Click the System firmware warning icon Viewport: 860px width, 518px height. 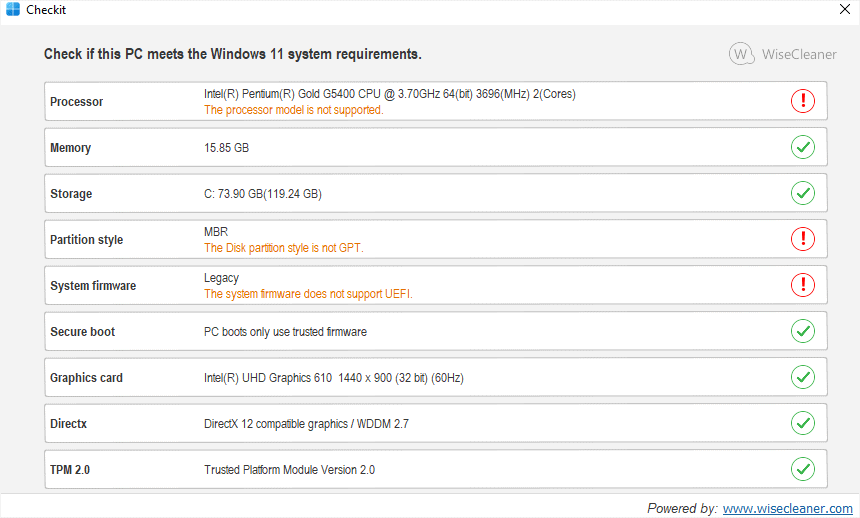[x=803, y=285]
